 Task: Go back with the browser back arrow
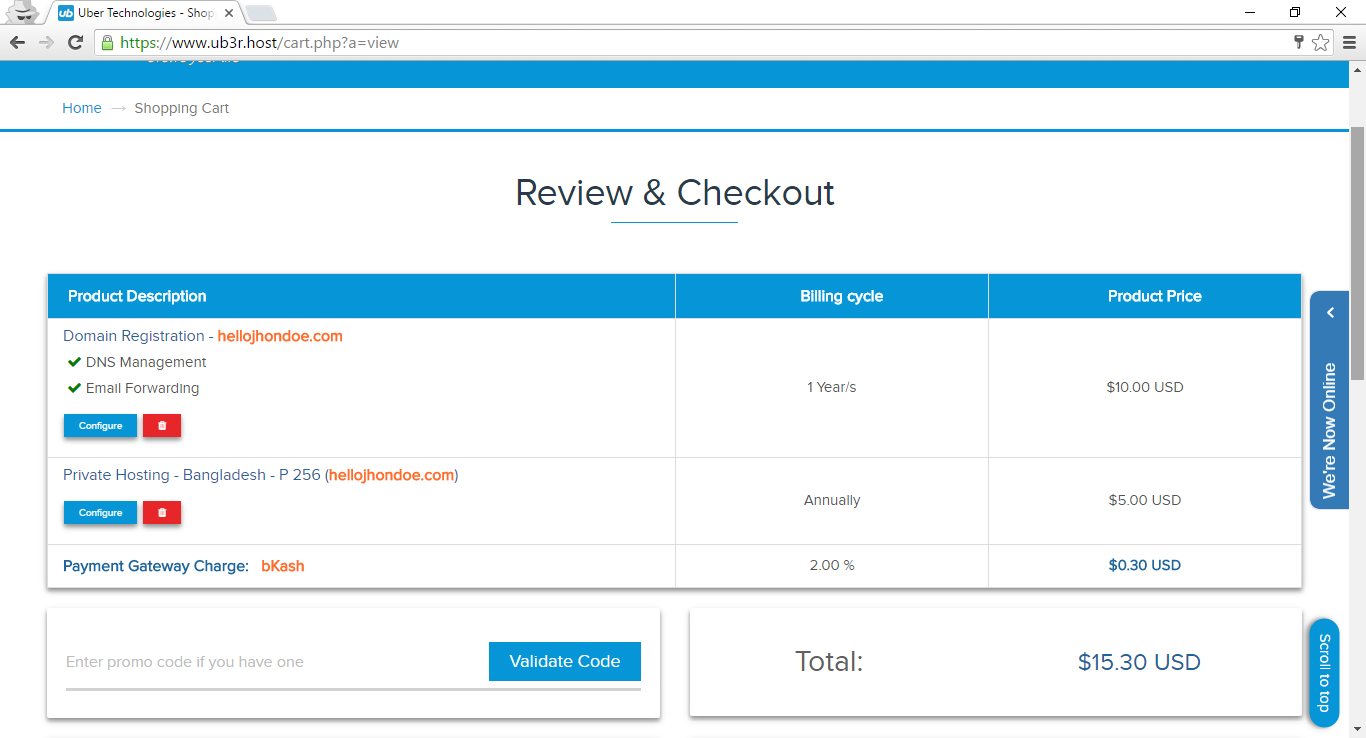coord(17,42)
